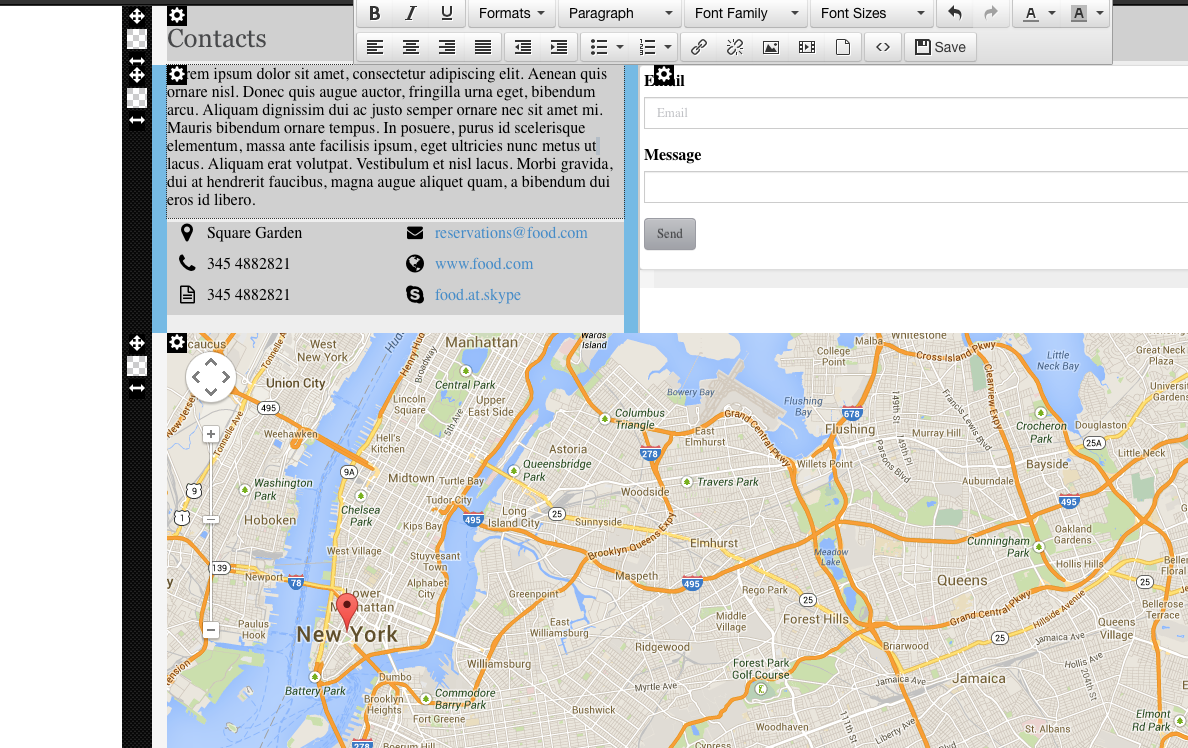Click the insert image icon

[x=771, y=47]
